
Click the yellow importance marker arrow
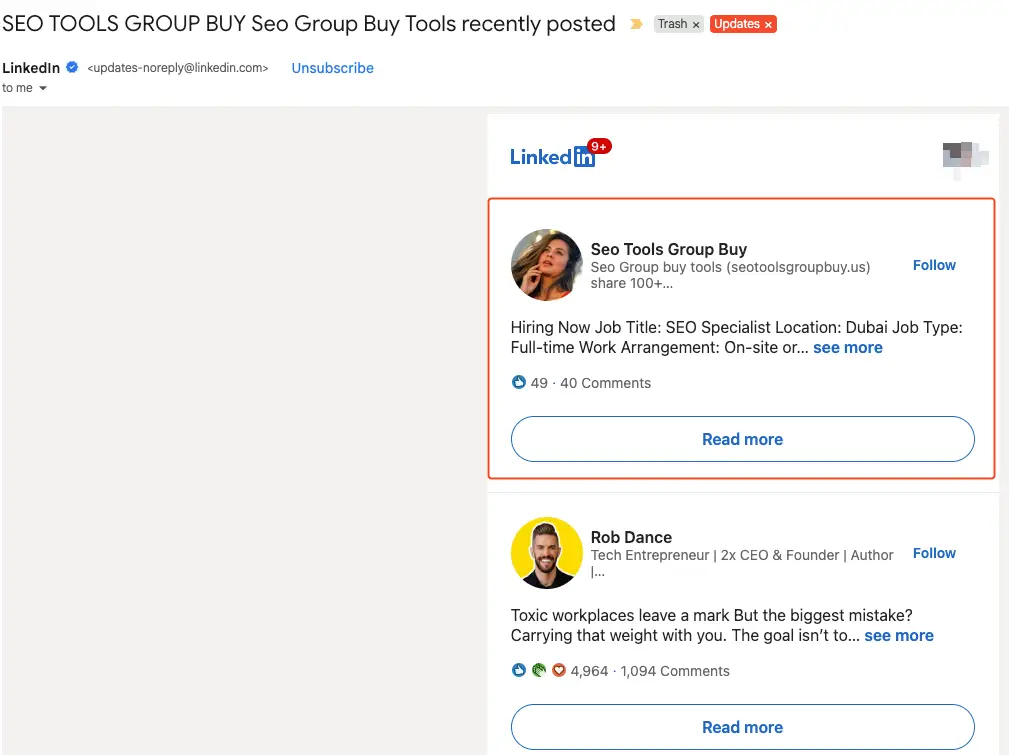point(636,24)
